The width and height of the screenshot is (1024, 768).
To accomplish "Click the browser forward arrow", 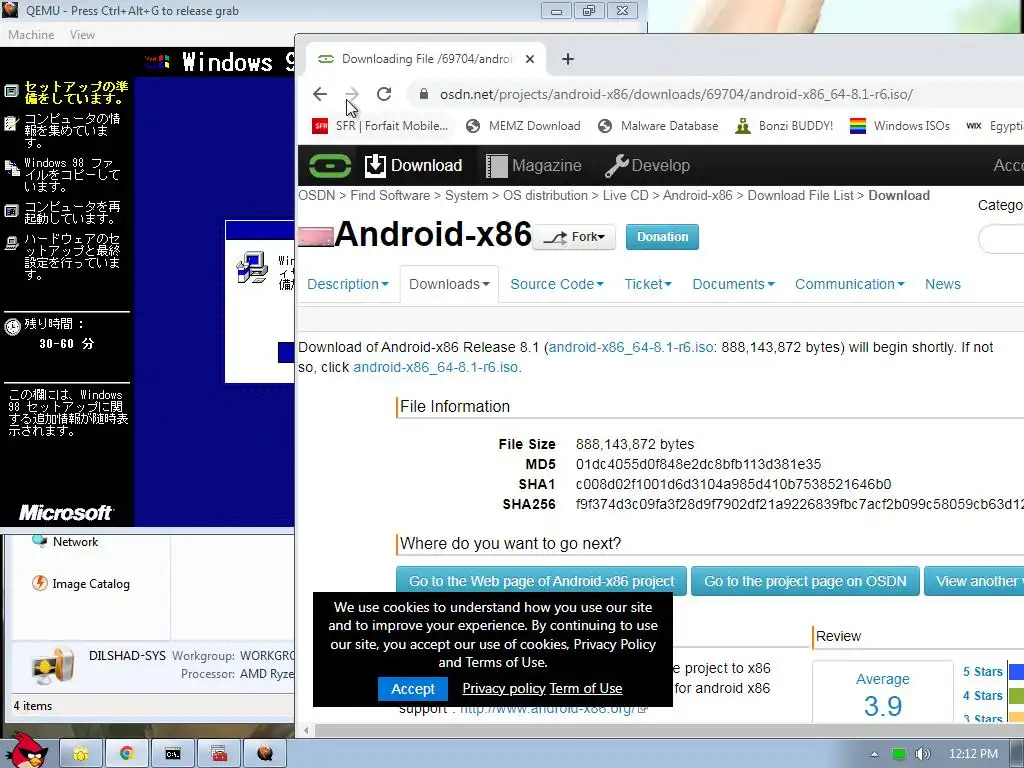I will (x=352, y=94).
